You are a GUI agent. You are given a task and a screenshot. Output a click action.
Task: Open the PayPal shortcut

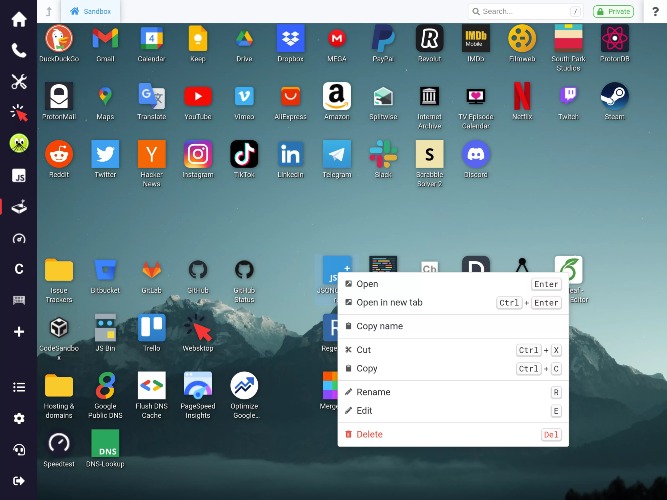383,38
